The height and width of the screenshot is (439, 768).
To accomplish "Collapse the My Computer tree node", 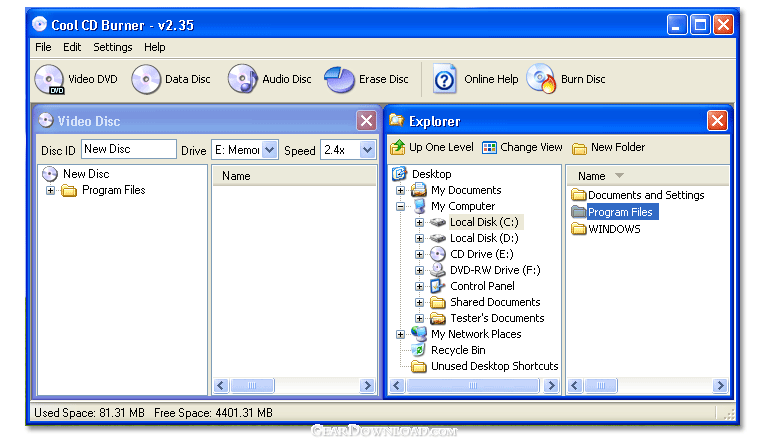I will [x=400, y=206].
